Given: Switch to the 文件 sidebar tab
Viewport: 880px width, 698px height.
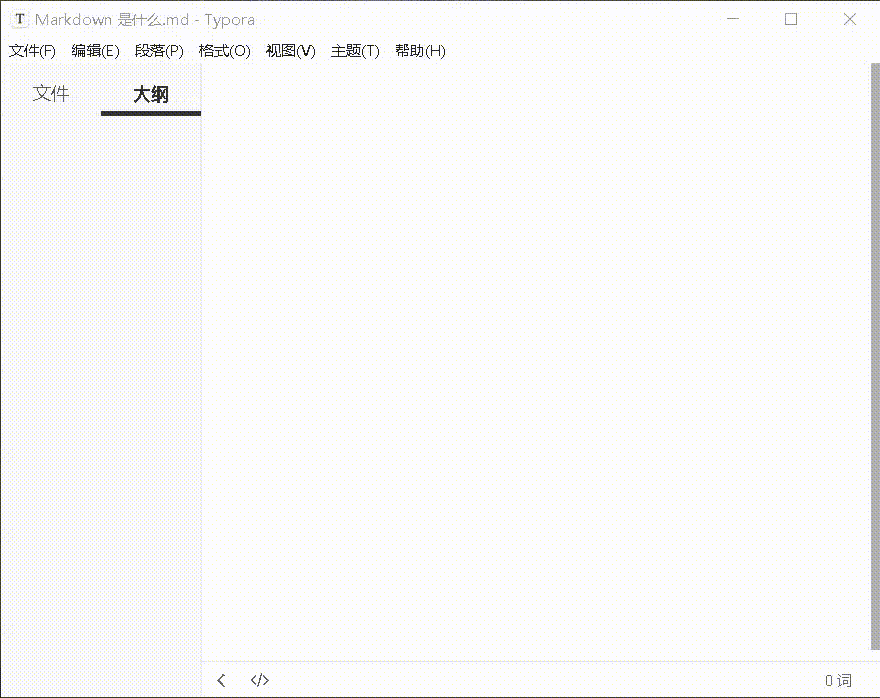Looking at the screenshot, I should coord(50,93).
